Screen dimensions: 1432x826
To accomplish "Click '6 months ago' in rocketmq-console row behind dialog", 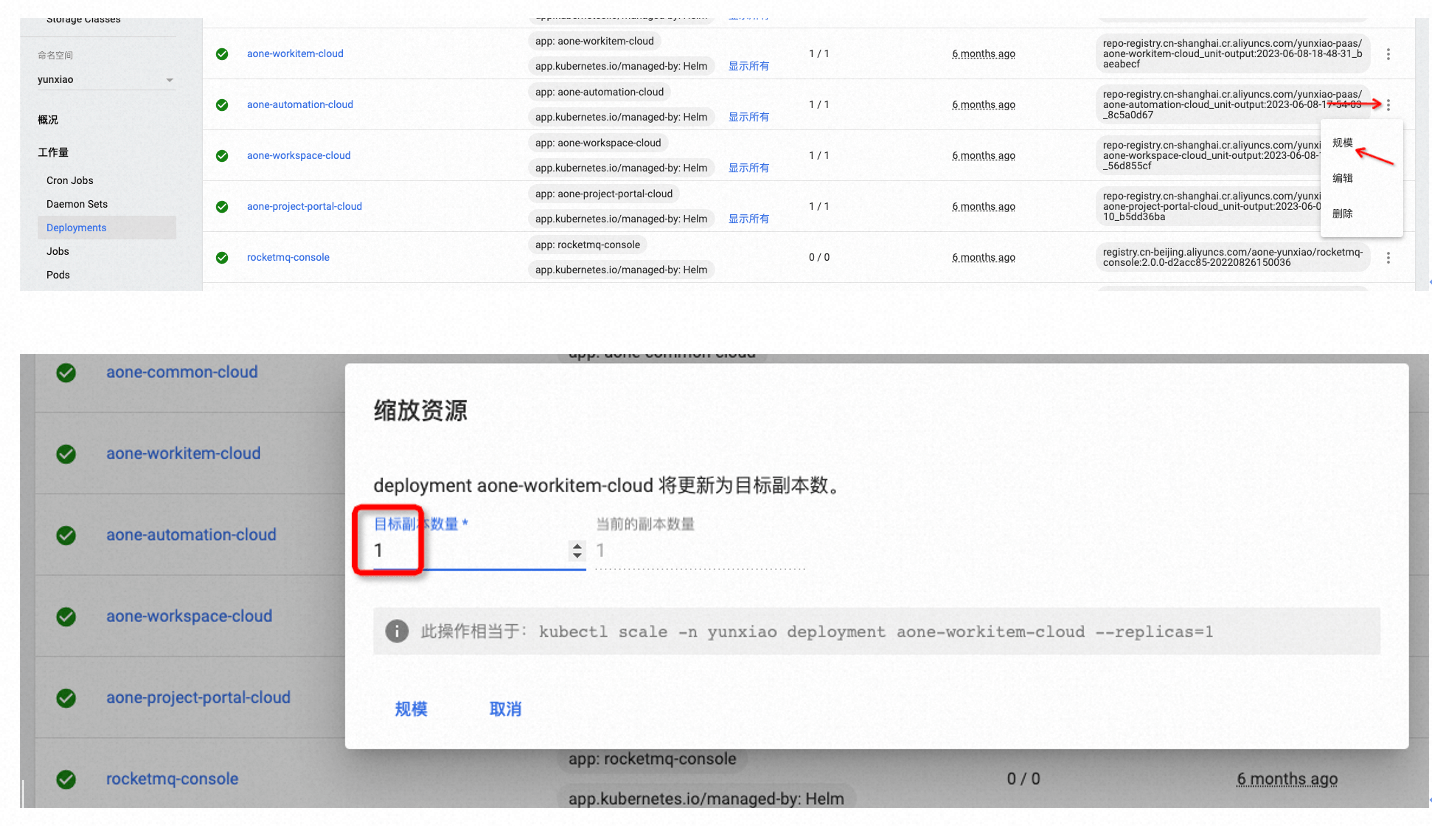I will click(x=1287, y=779).
